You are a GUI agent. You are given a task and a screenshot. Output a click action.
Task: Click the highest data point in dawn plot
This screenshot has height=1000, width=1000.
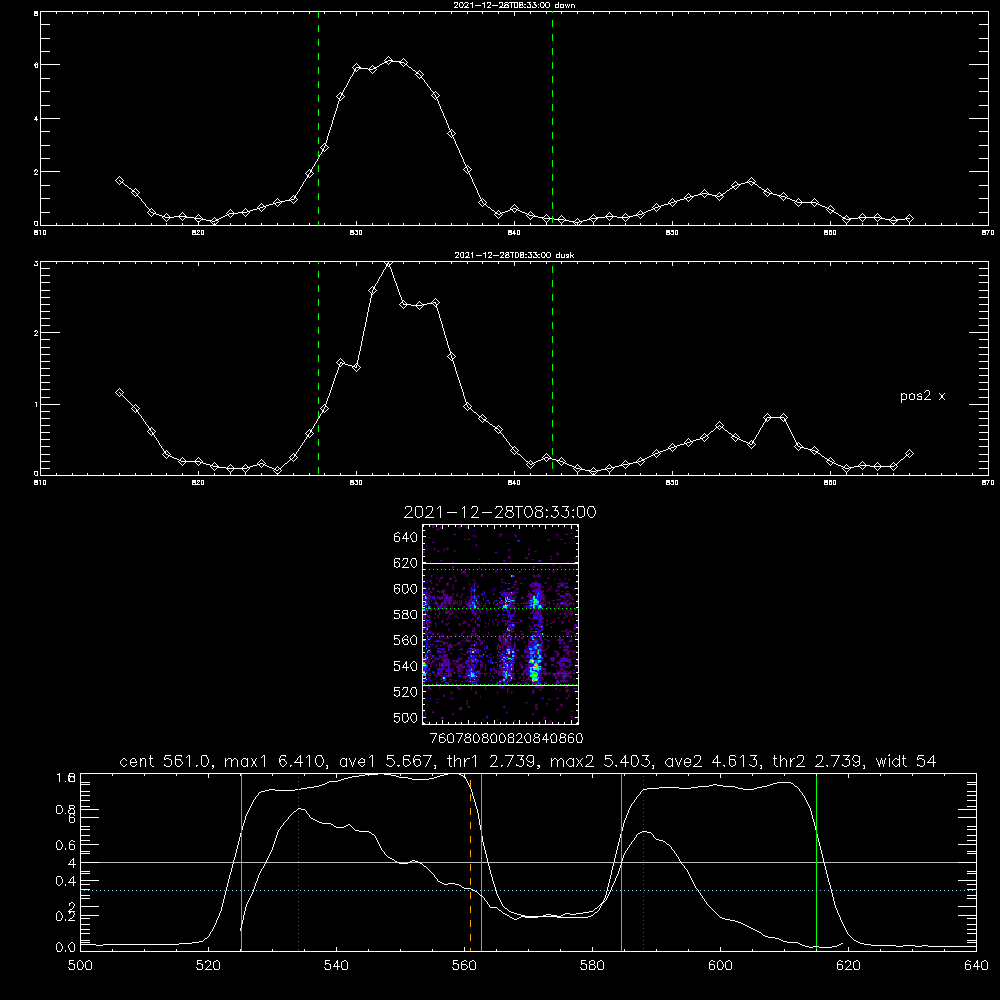point(388,61)
